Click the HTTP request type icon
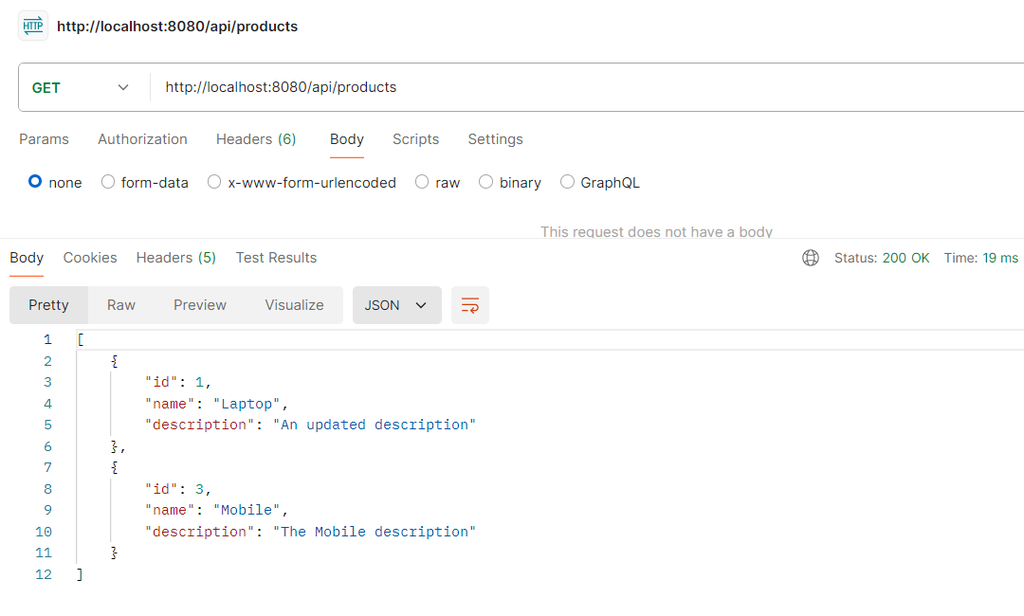 pyautogui.click(x=33, y=26)
